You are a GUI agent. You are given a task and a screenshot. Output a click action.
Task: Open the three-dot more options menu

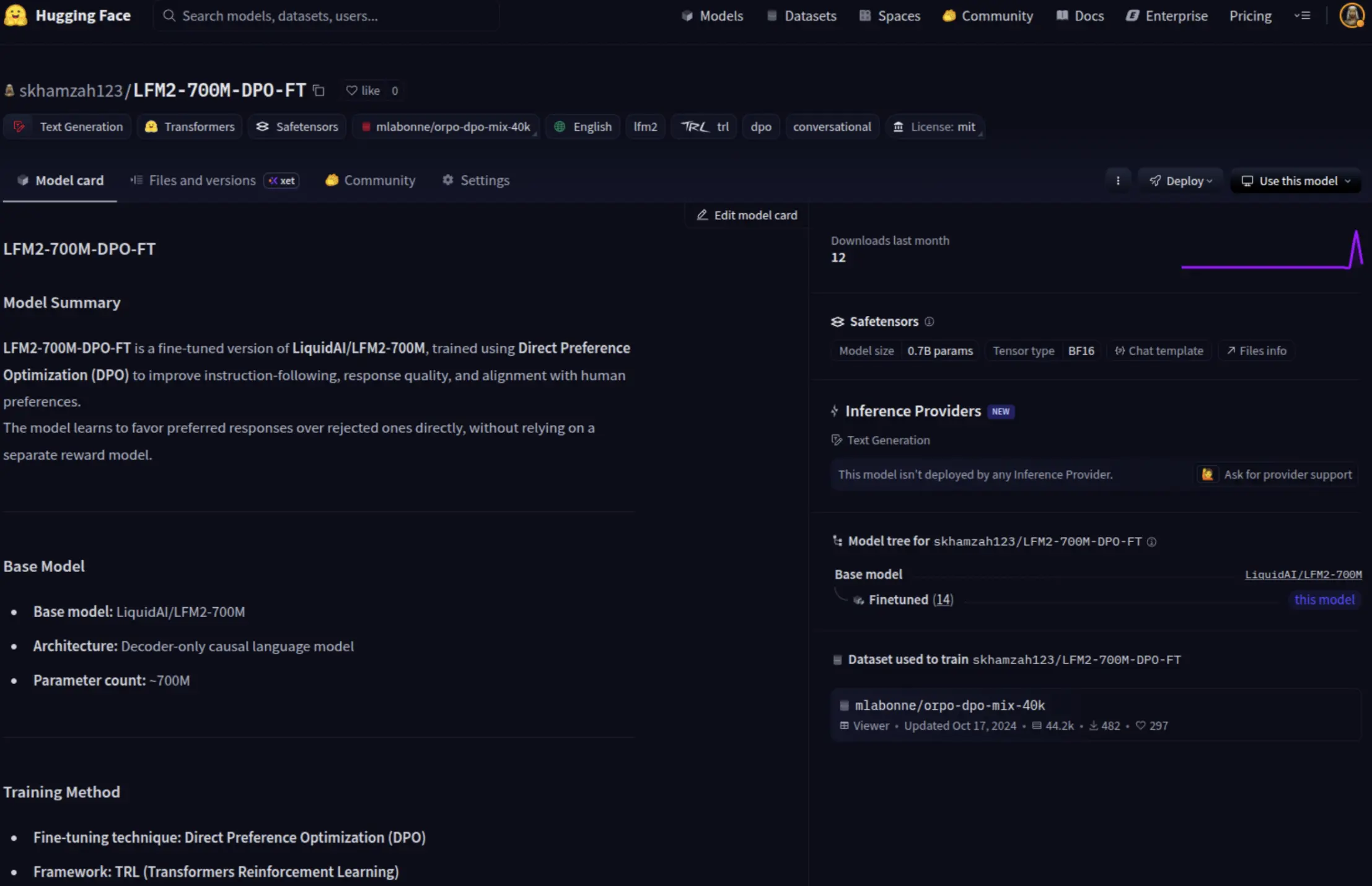(1118, 181)
